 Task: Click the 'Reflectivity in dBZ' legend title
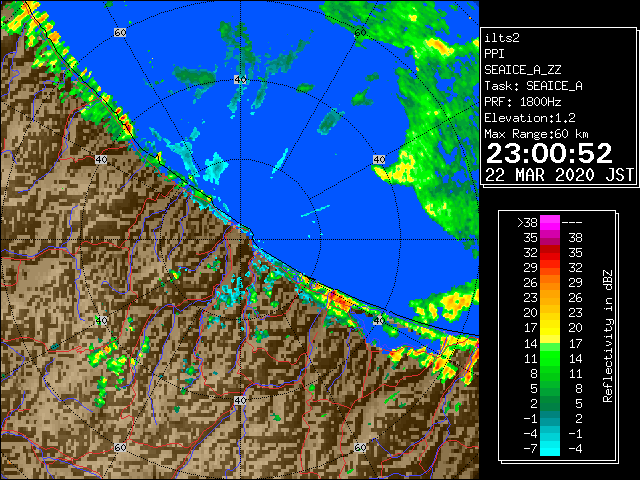[x=608, y=336]
